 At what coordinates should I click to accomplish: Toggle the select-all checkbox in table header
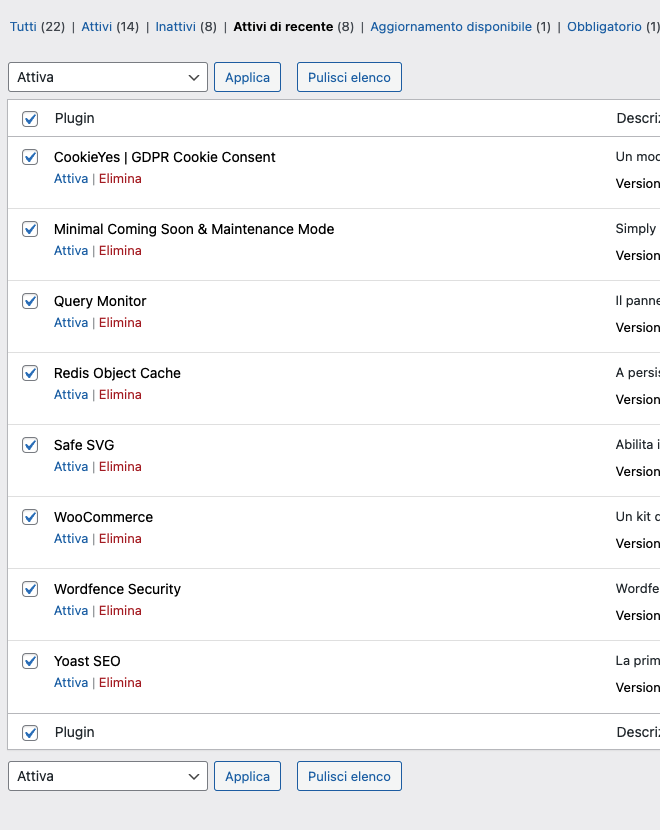[30, 119]
